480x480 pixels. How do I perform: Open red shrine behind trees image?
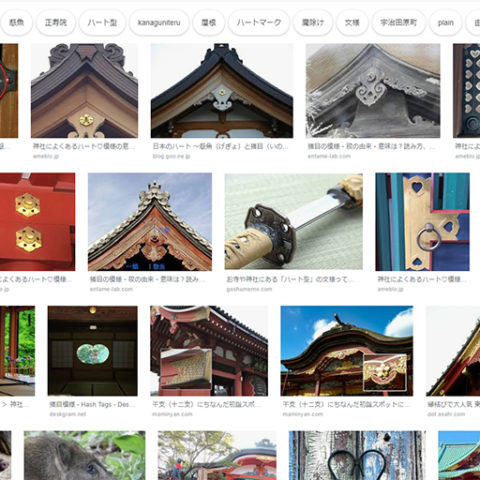pyautogui.click(x=217, y=455)
